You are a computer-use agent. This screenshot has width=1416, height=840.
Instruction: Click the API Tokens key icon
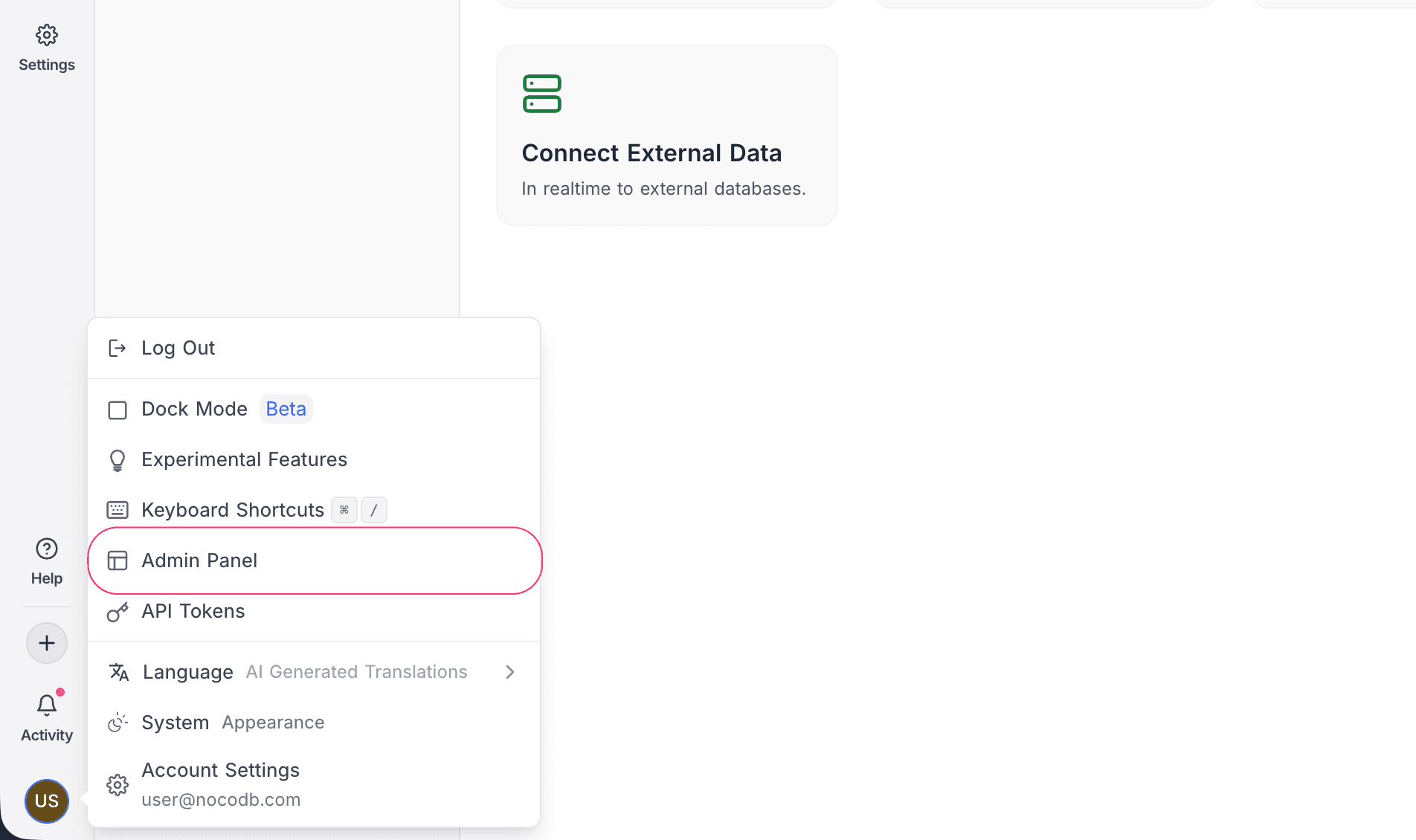[x=118, y=612]
